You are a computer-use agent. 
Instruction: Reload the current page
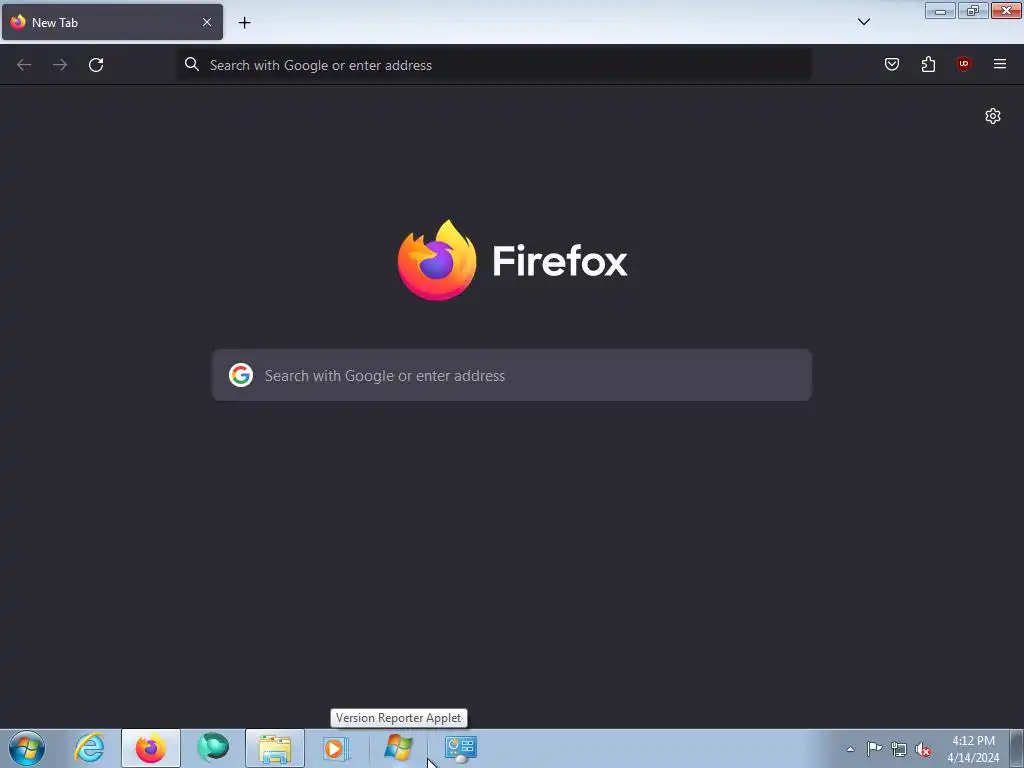click(x=96, y=65)
